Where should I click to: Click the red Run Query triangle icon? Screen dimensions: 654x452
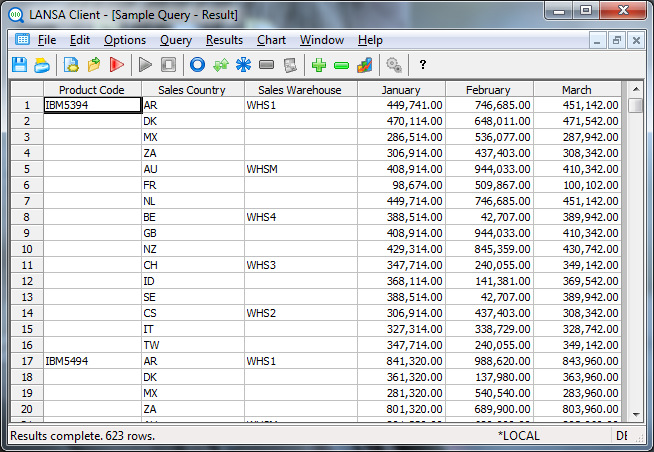117,65
